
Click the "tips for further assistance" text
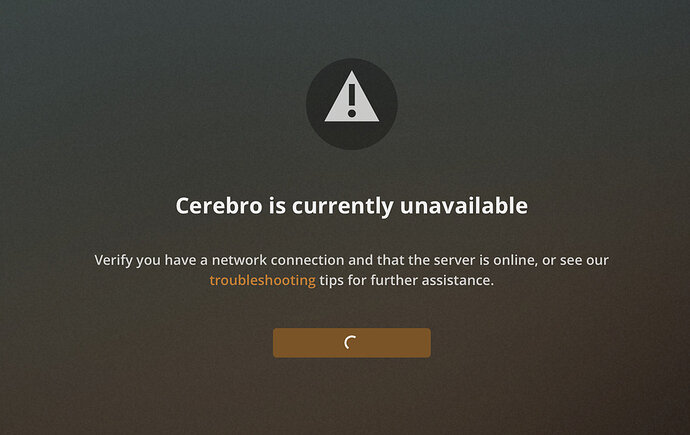point(406,280)
